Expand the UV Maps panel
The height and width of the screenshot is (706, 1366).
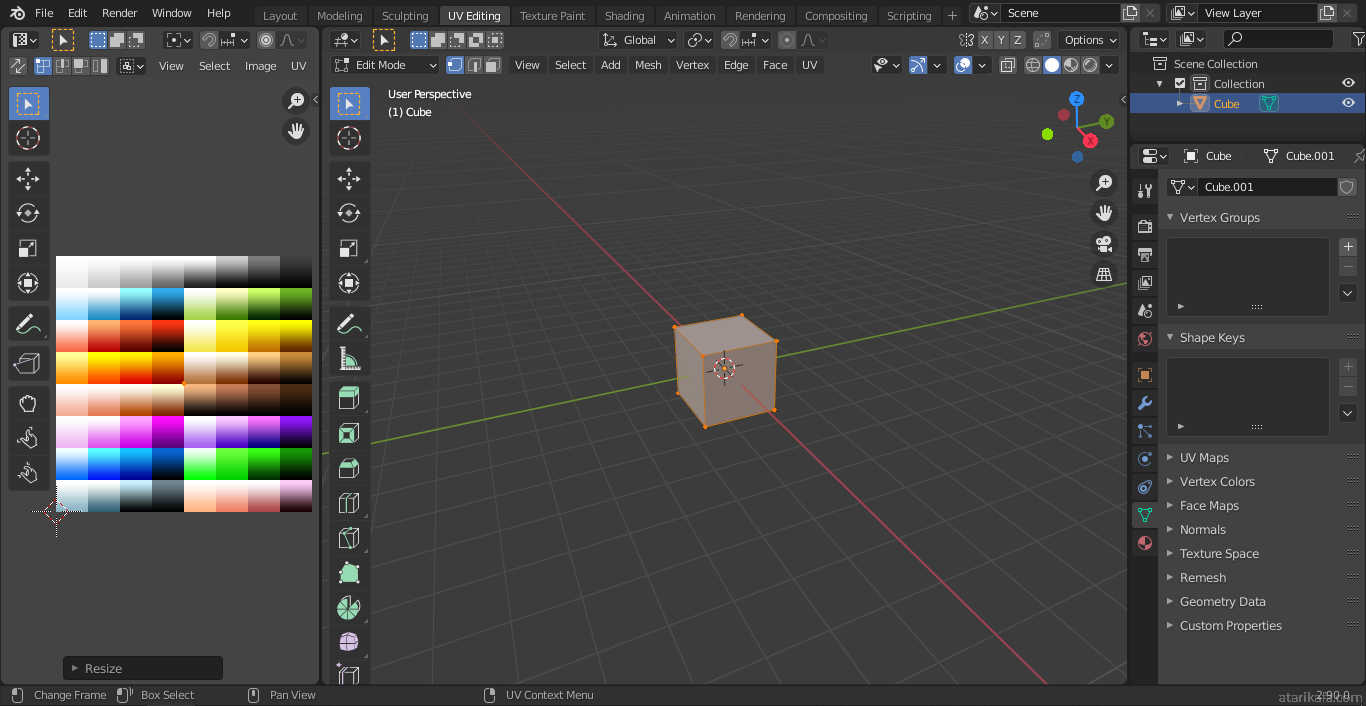(x=1171, y=458)
